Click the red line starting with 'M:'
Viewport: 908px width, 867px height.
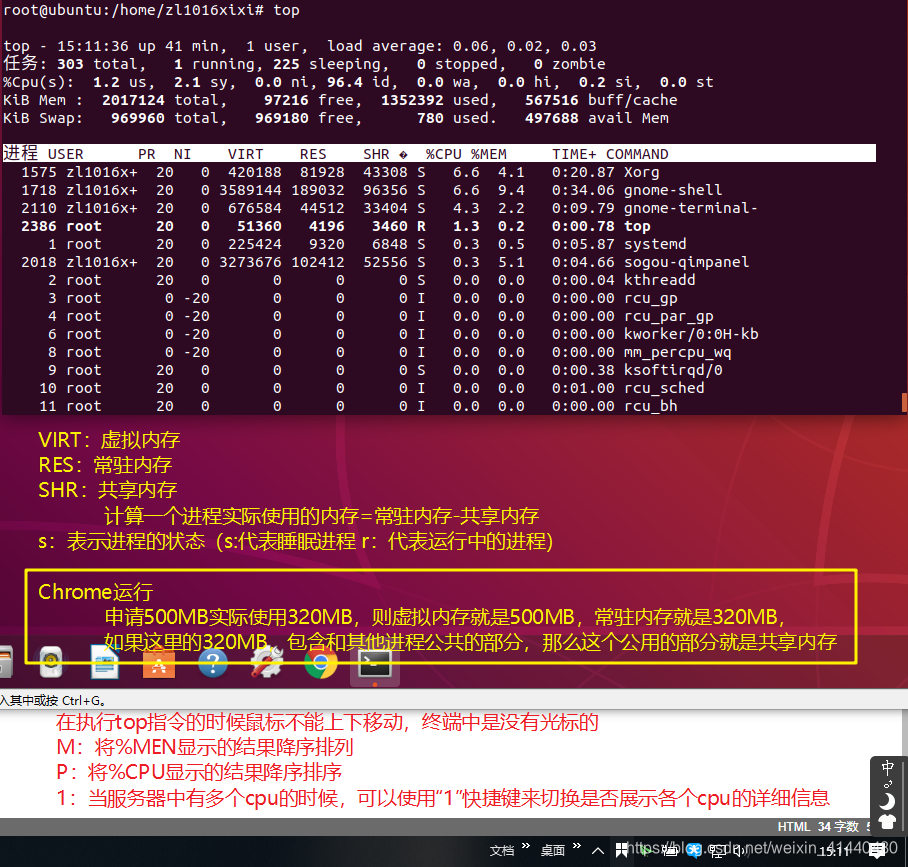tap(204, 747)
